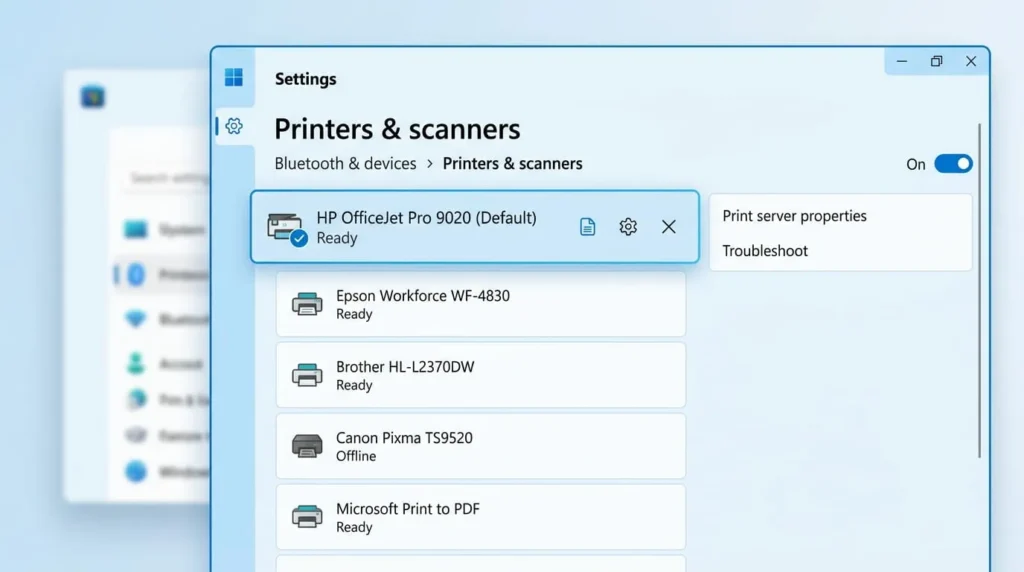The height and width of the screenshot is (572, 1024).
Task: Click the Microsoft Print to PDF printer icon
Action: pos(307,516)
